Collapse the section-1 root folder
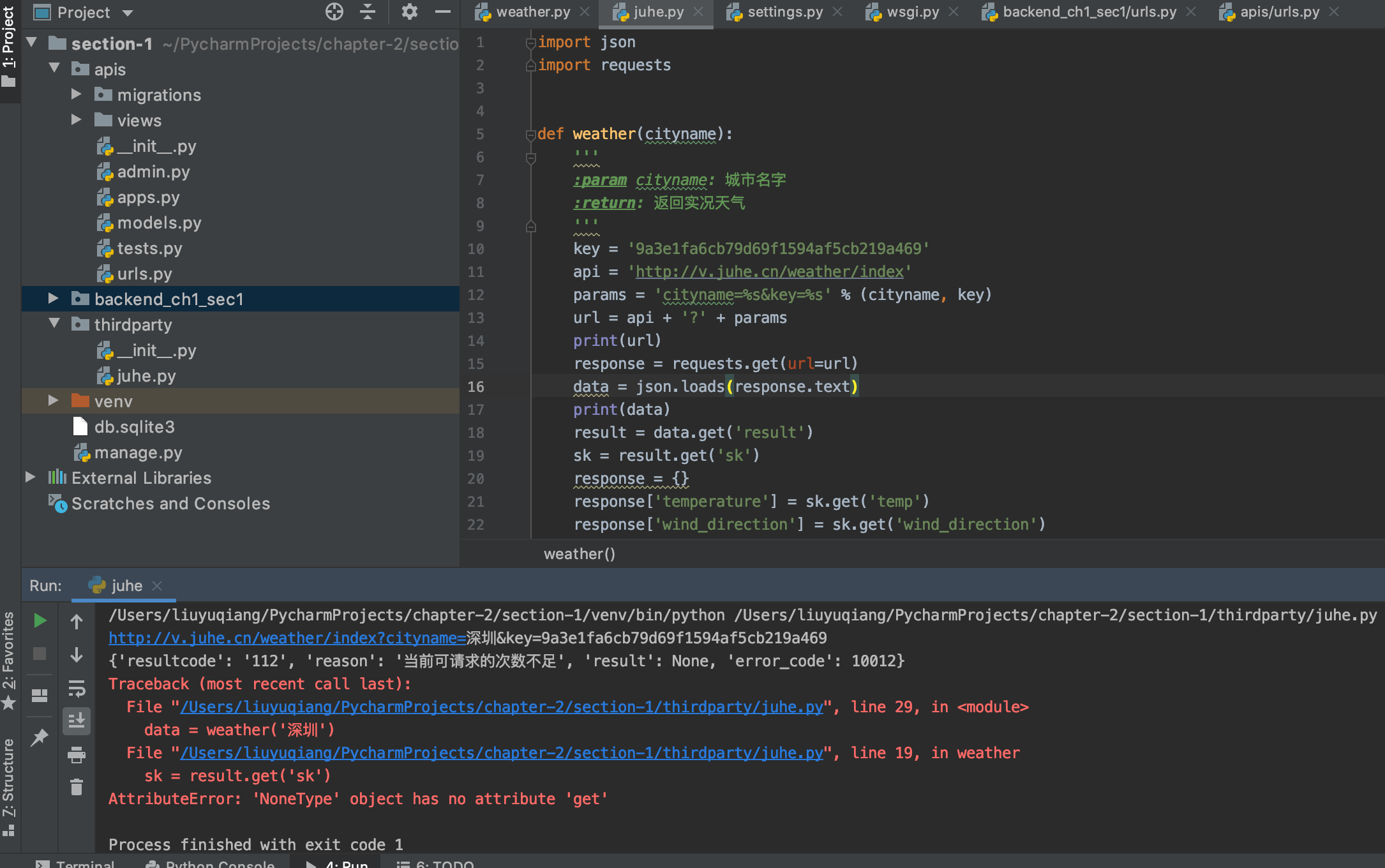The image size is (1385, 868). tap(31, 43)
